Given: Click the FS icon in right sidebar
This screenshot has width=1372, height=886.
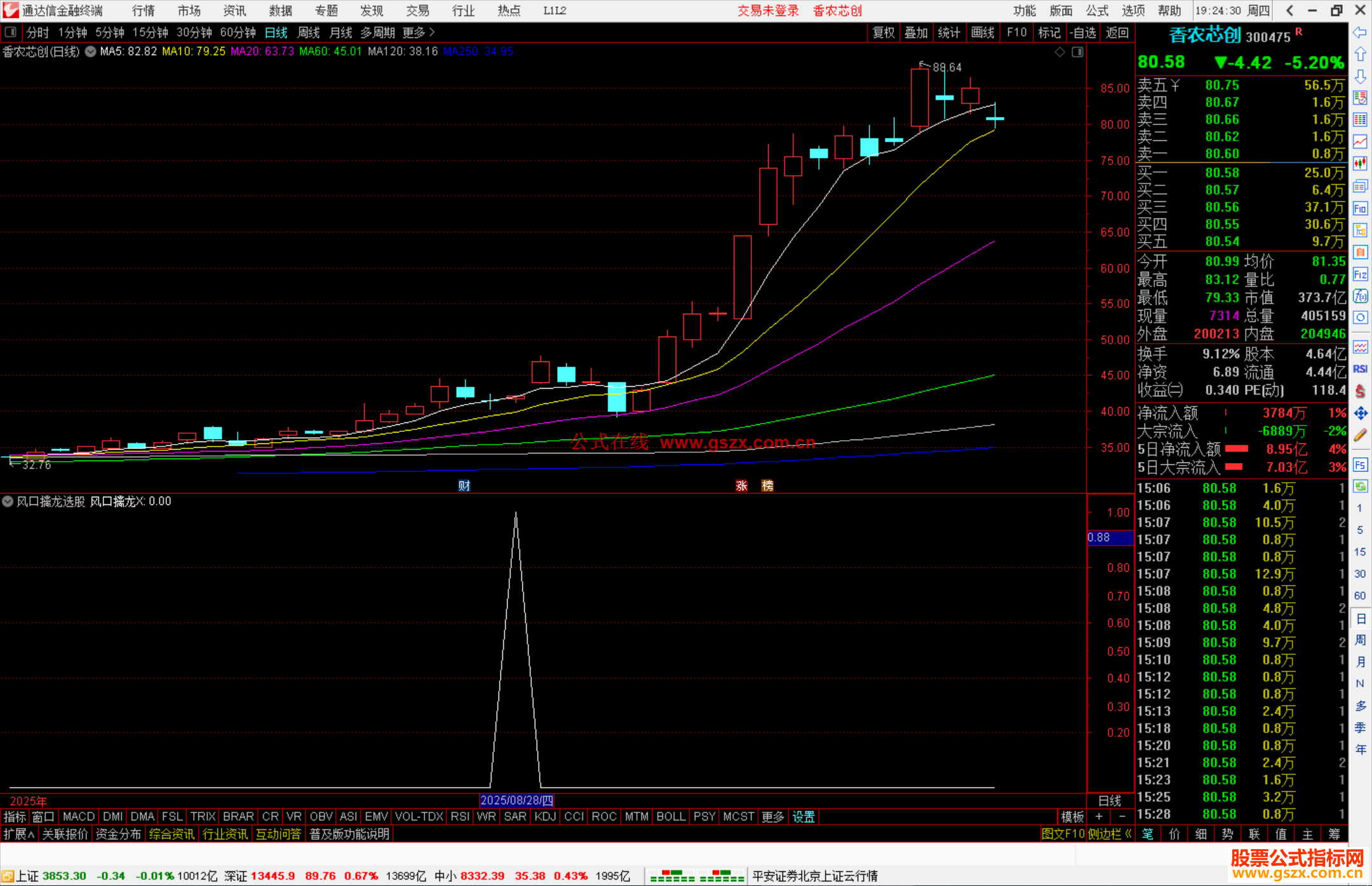Looking at the screenshot, I should point(1360,465).
